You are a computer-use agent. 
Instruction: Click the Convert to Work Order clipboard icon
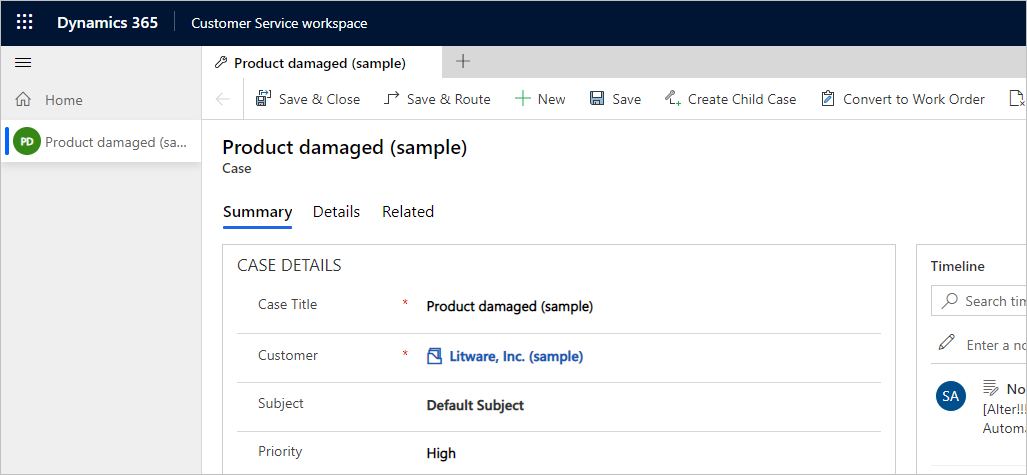[828, 99]
